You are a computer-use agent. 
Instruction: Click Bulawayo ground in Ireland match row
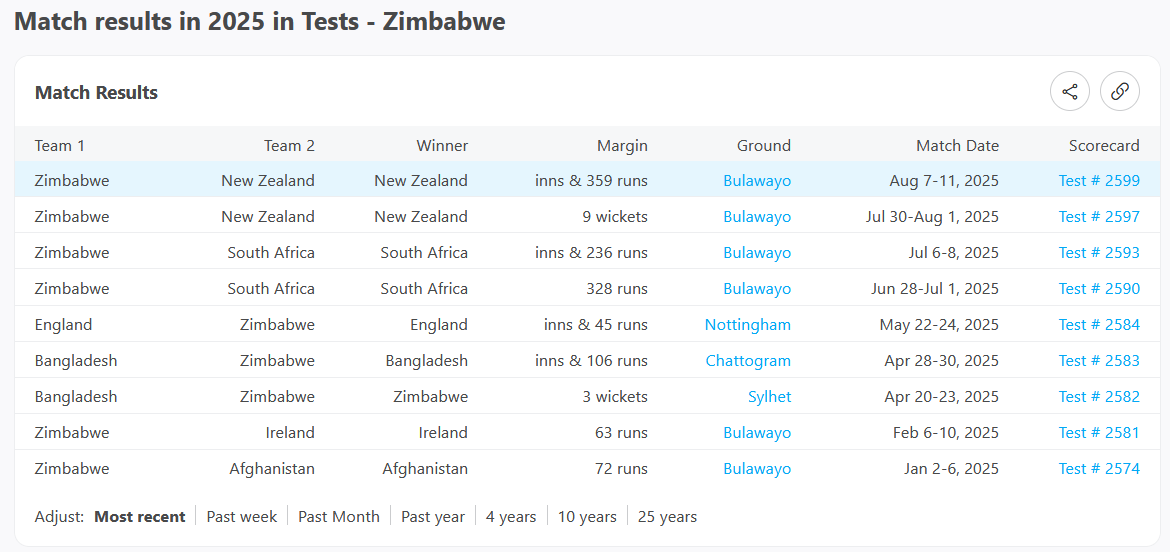(757, 433)
